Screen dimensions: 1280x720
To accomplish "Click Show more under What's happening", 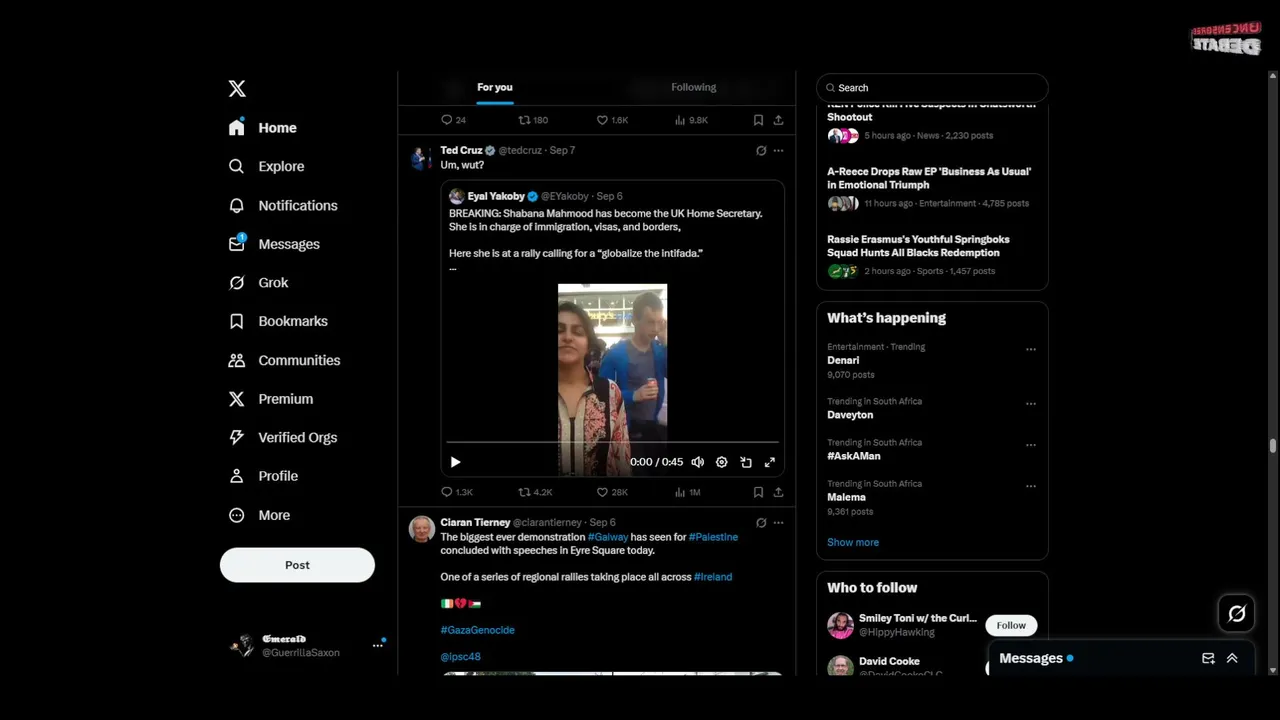I will (x=853, y=542).
